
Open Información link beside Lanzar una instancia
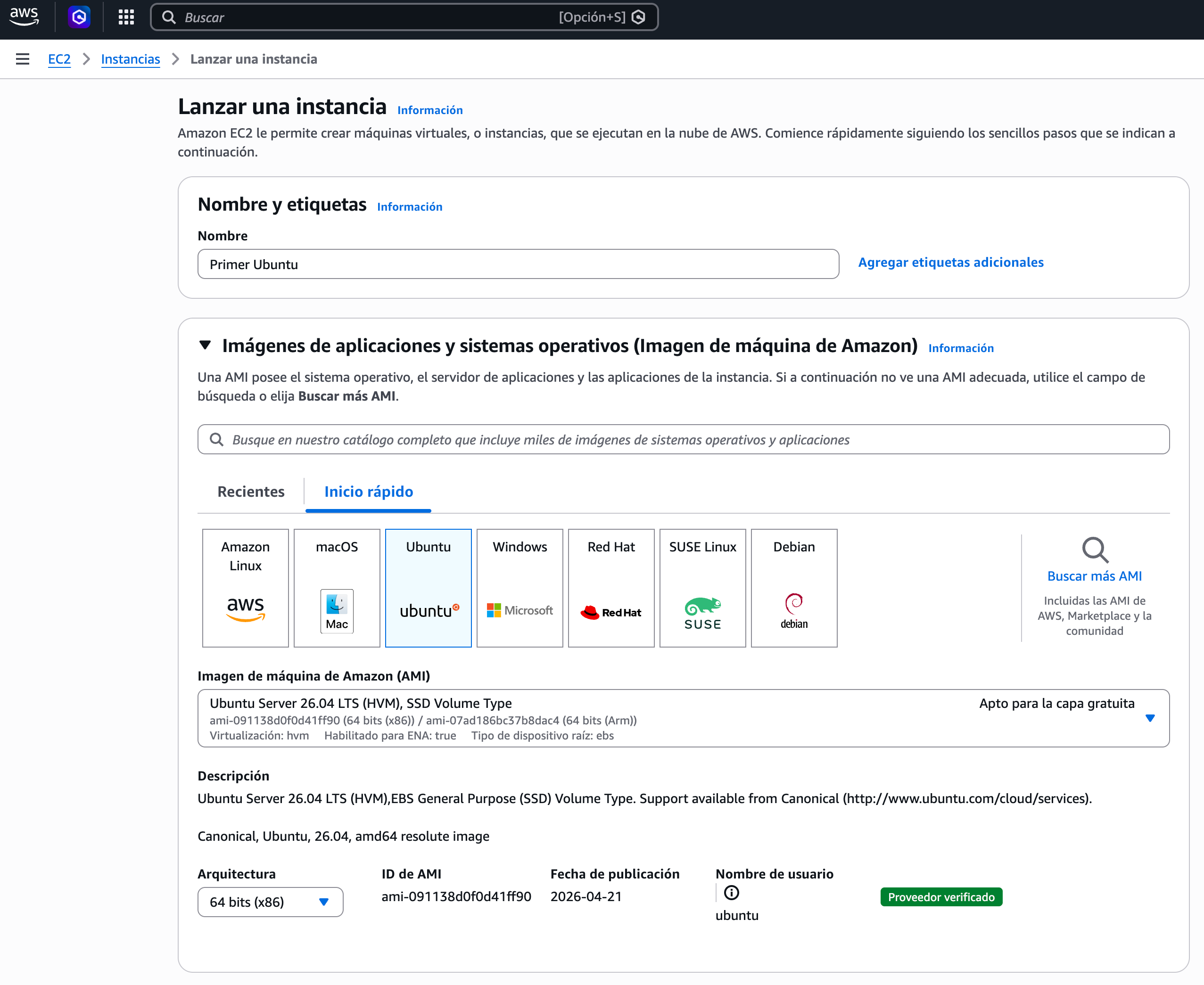[x=429, y=110]
